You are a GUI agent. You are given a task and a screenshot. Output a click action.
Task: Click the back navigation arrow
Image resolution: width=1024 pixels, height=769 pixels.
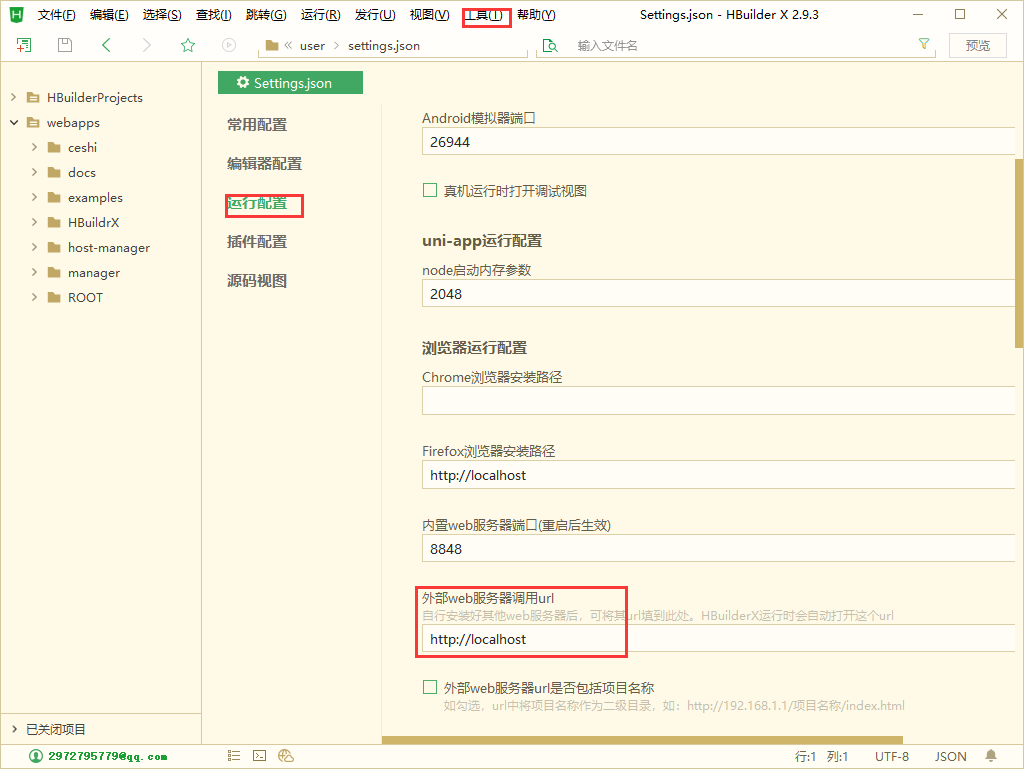(106, 45)
